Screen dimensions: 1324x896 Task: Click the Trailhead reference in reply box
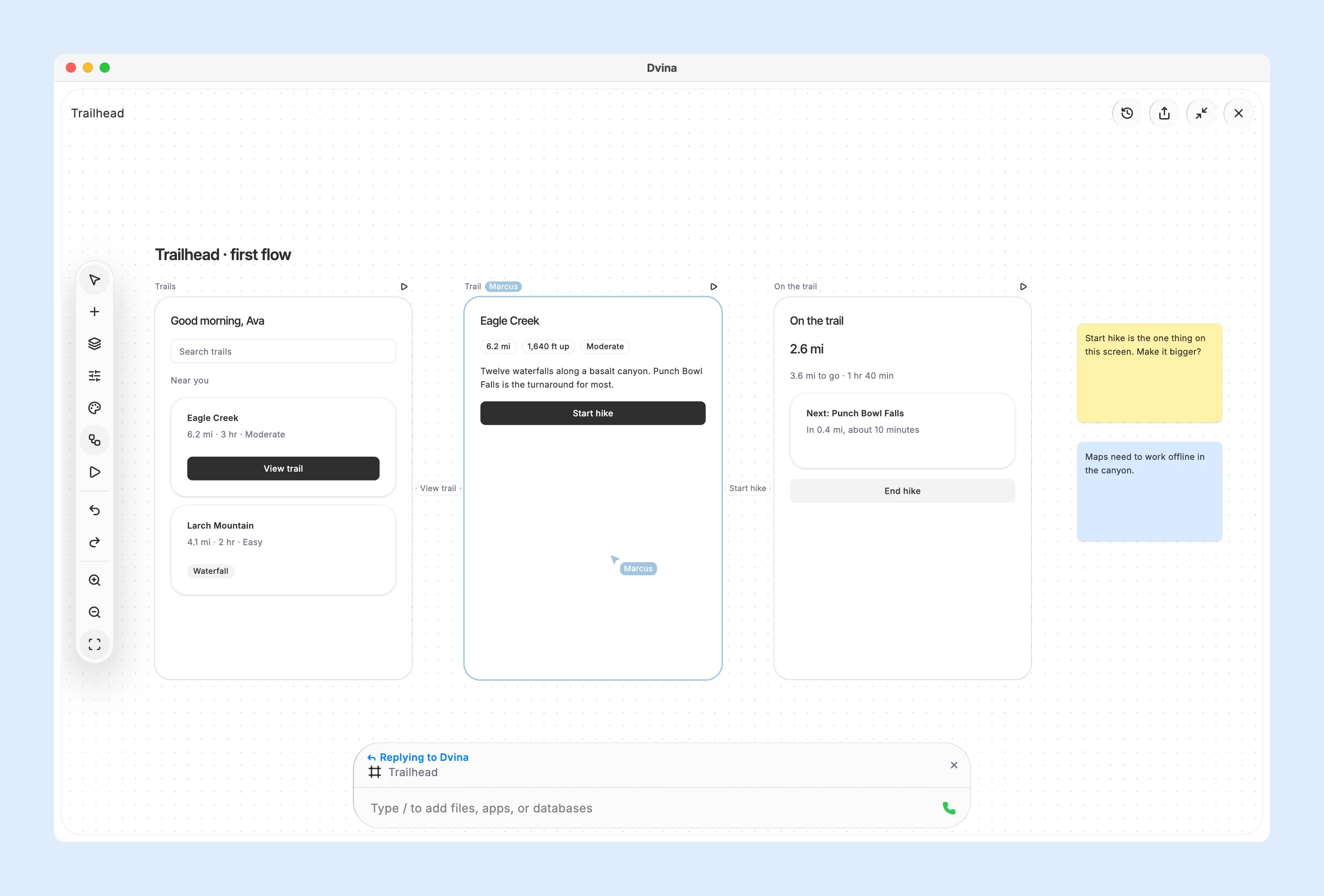pyautogui.click(x=403, y=772)
